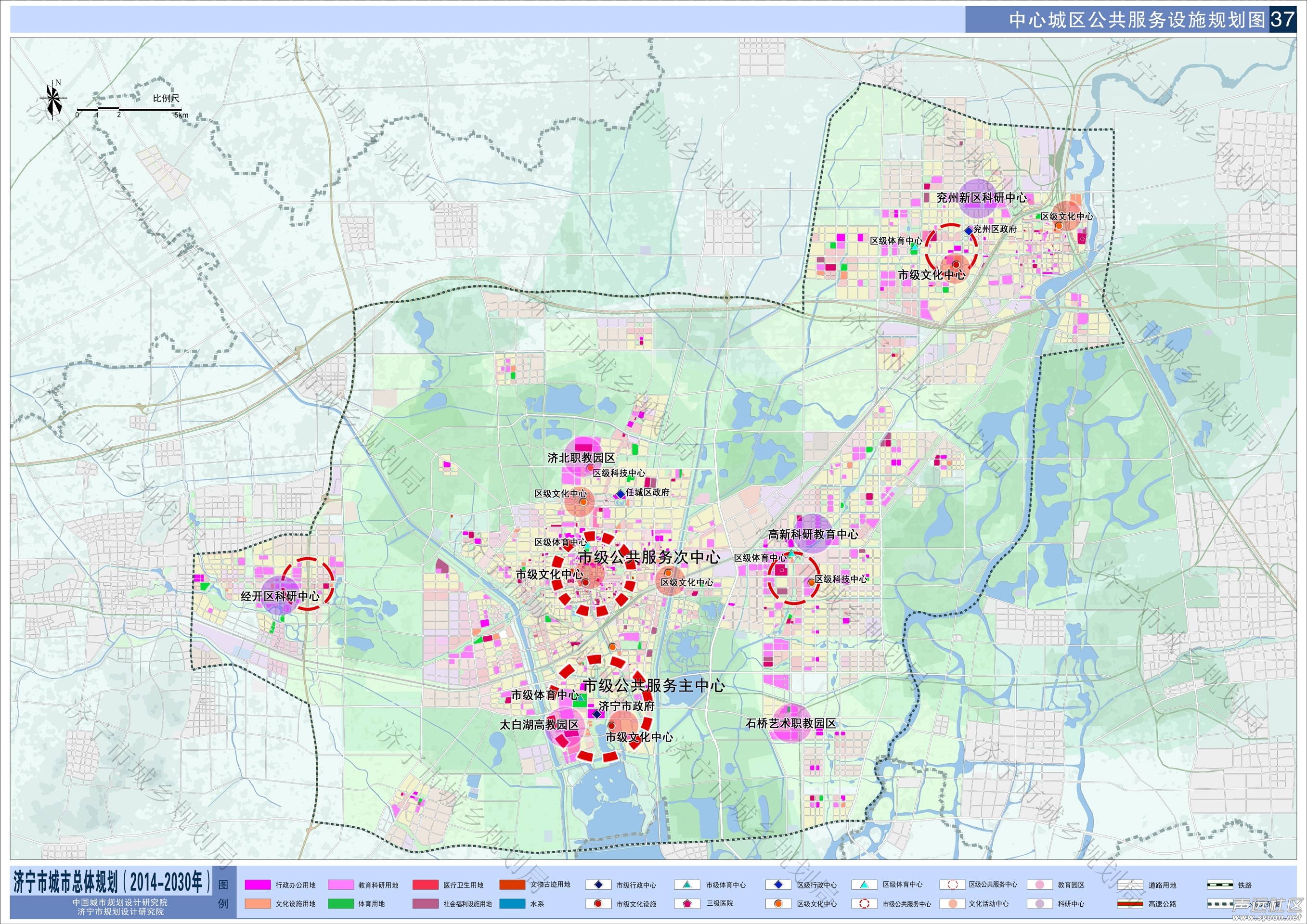Pick the 行政办公用地 magenta swatch
The height and width of the screenshot is (924, 1307).
click(x=258, y=885)
